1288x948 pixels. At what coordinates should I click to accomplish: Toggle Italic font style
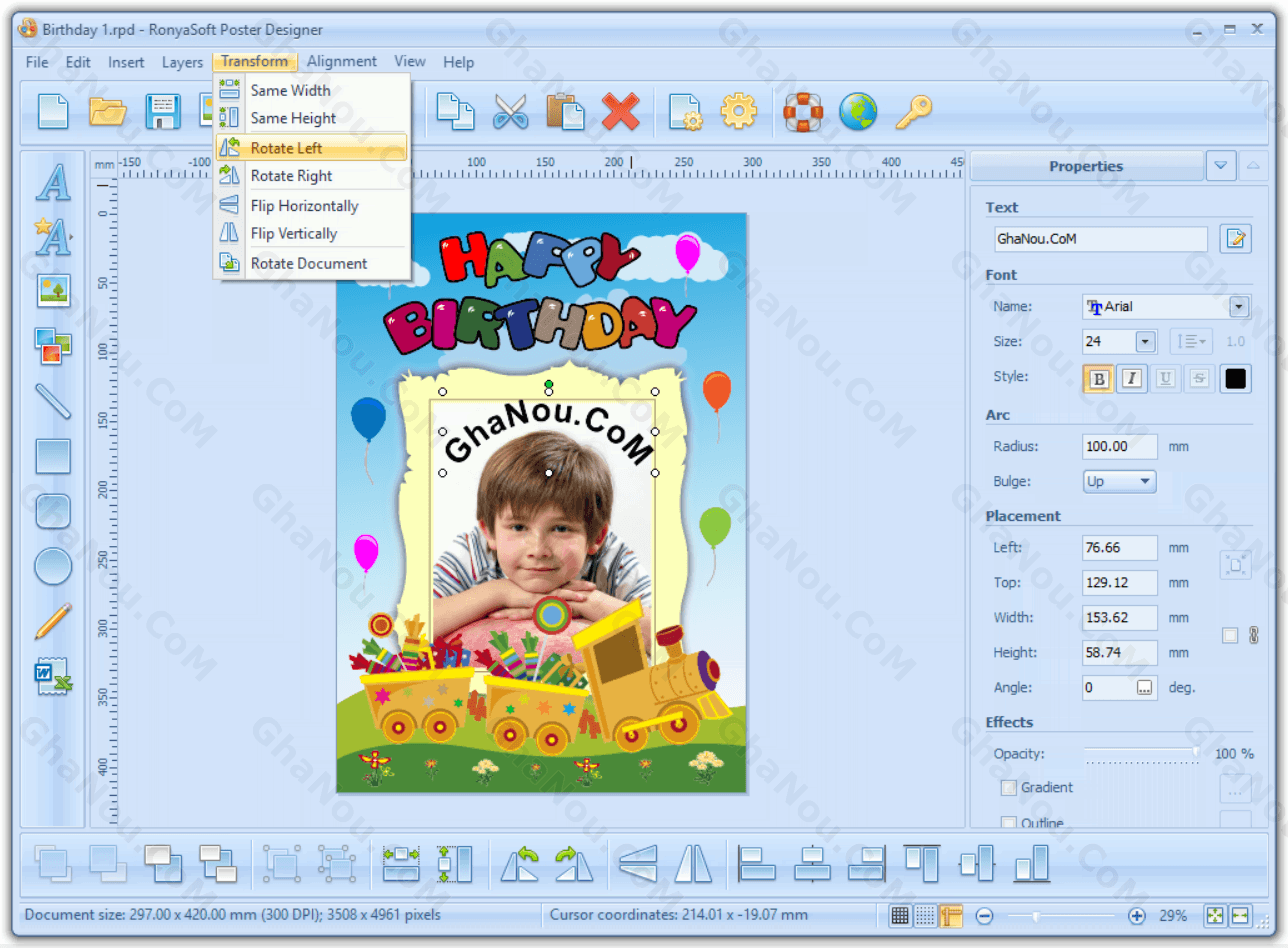tap(1132, 378)
